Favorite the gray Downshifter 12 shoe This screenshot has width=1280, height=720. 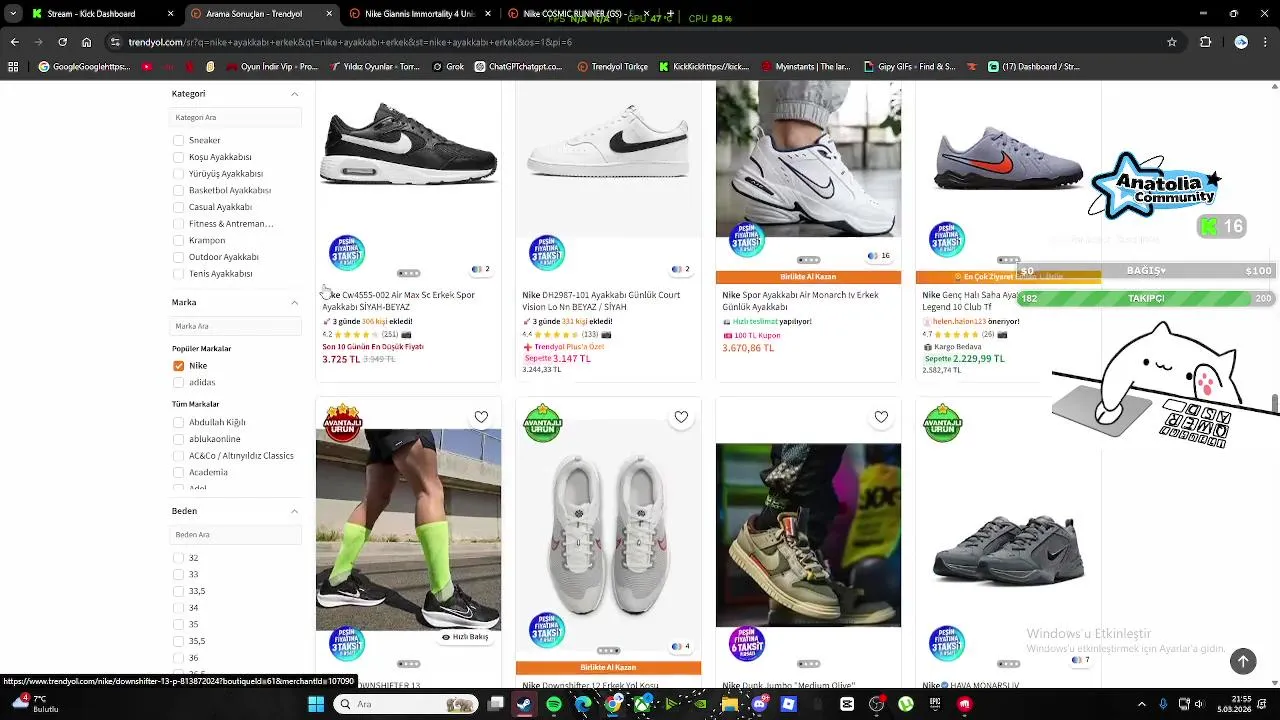point(681,417)
